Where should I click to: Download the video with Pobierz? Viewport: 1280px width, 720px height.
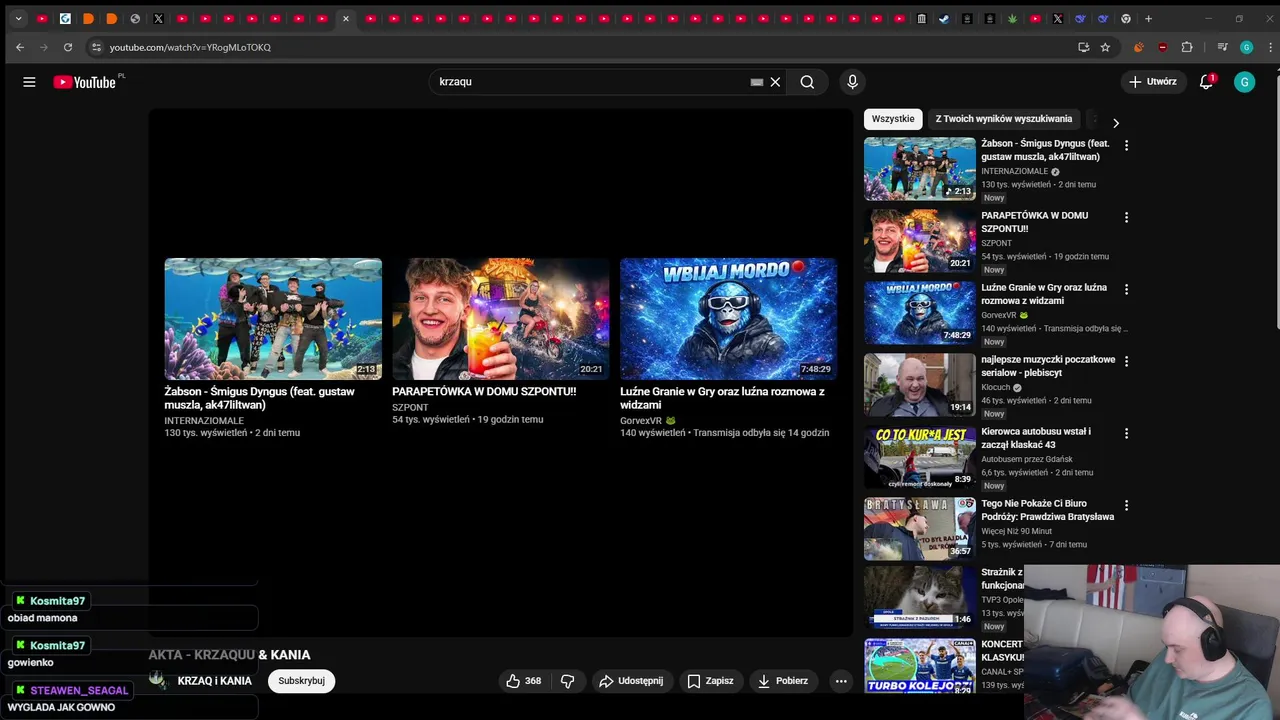click(x=782, y=681)
